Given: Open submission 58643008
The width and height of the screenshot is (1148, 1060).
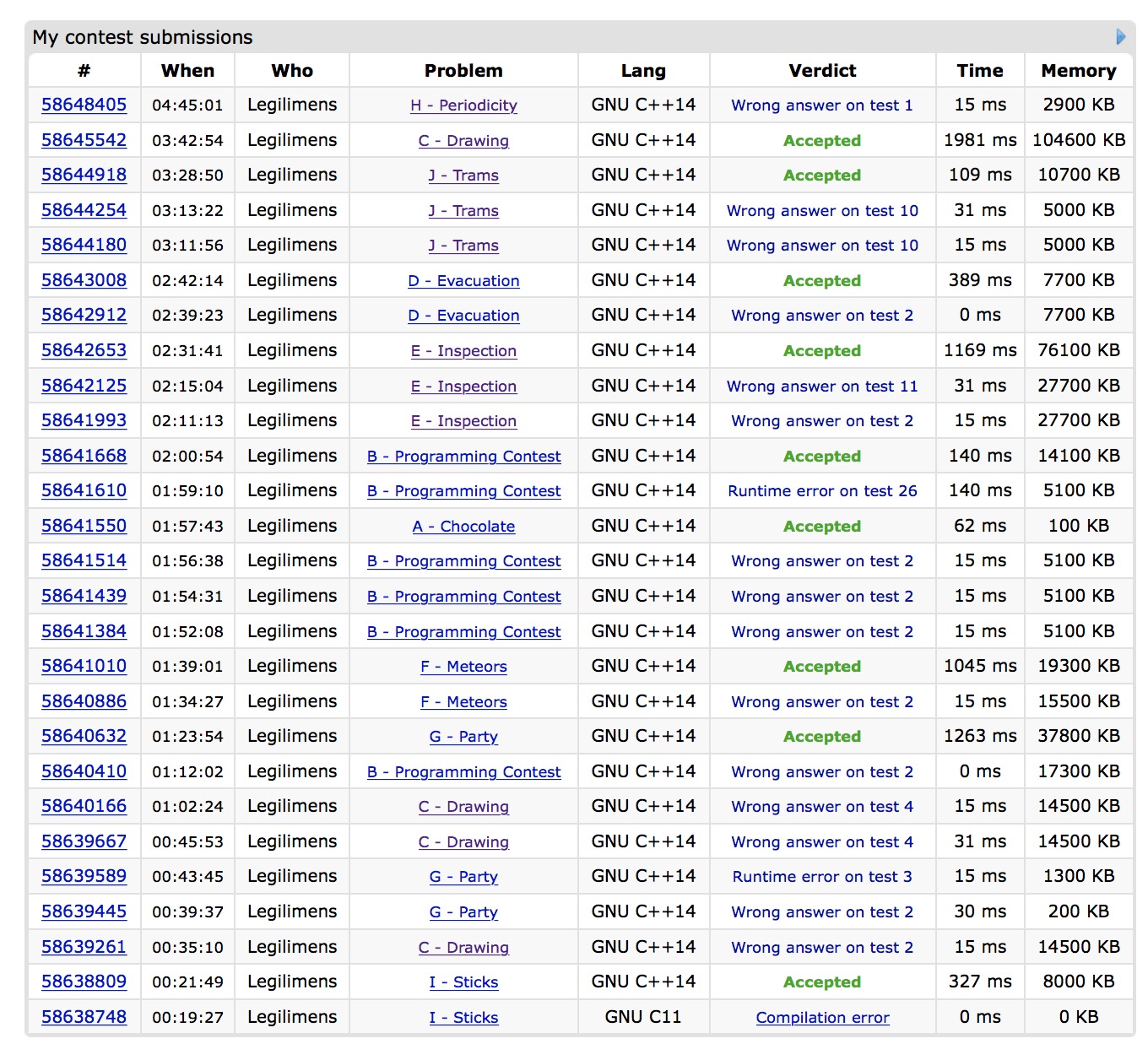Looking at the screenshot, I should (x=84, y=280).
